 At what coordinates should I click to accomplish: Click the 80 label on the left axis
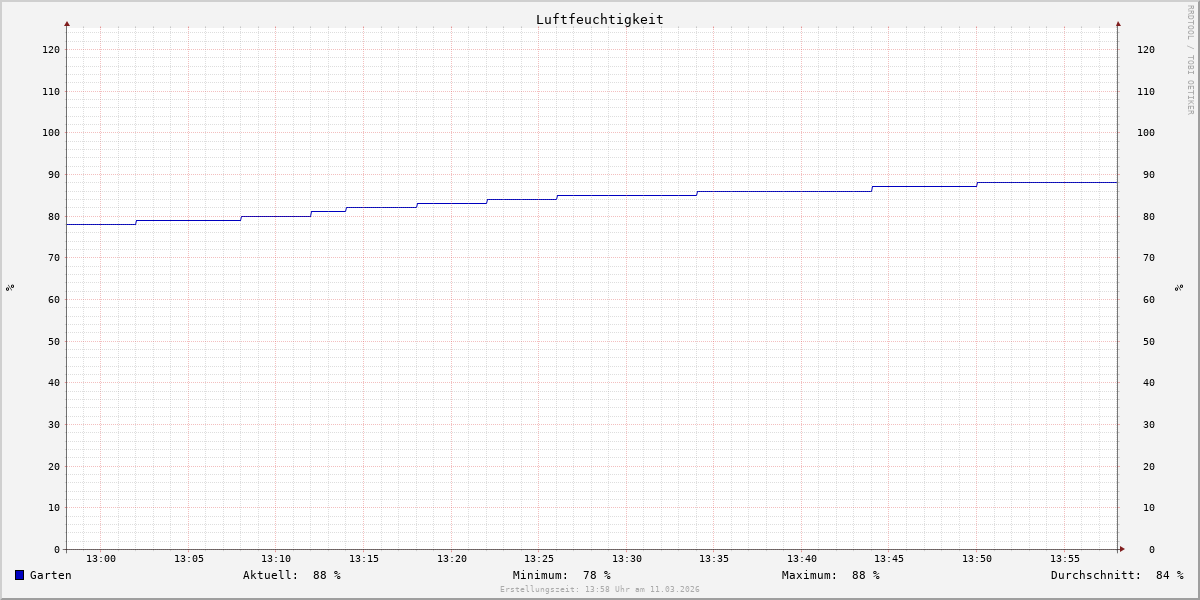pyautogui.click(x=54, y=216)
